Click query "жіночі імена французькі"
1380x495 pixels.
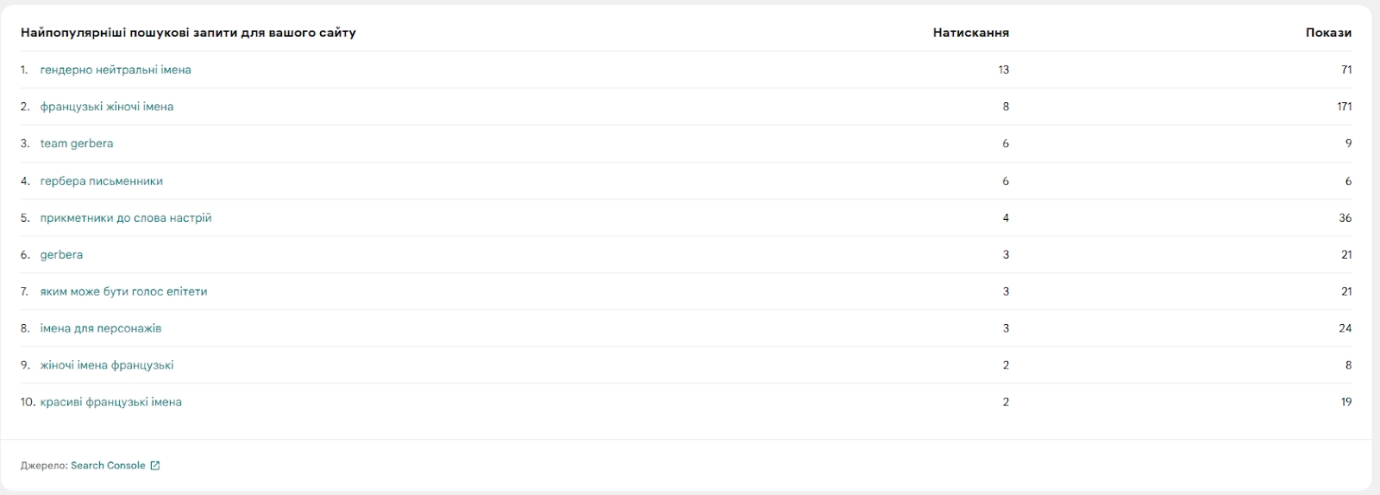[107, 365]
